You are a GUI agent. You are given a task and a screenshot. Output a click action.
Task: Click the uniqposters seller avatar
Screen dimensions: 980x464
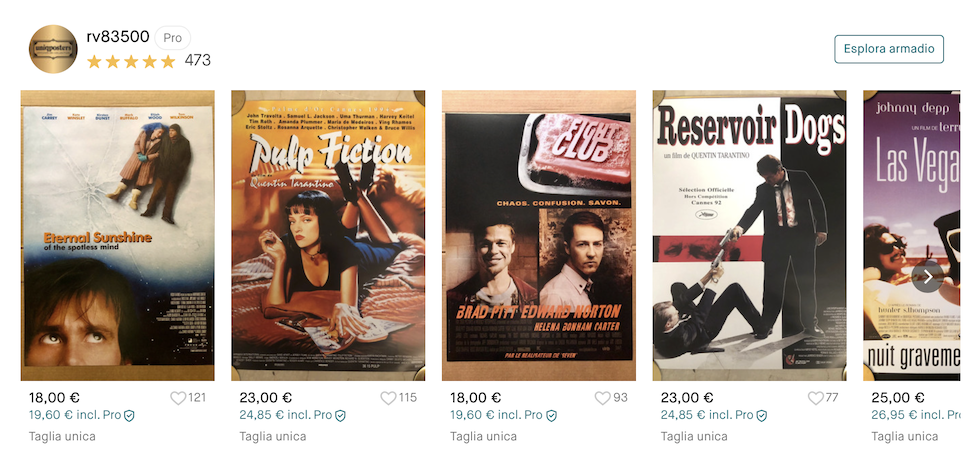pyautogui.click(x=53, y=49)
